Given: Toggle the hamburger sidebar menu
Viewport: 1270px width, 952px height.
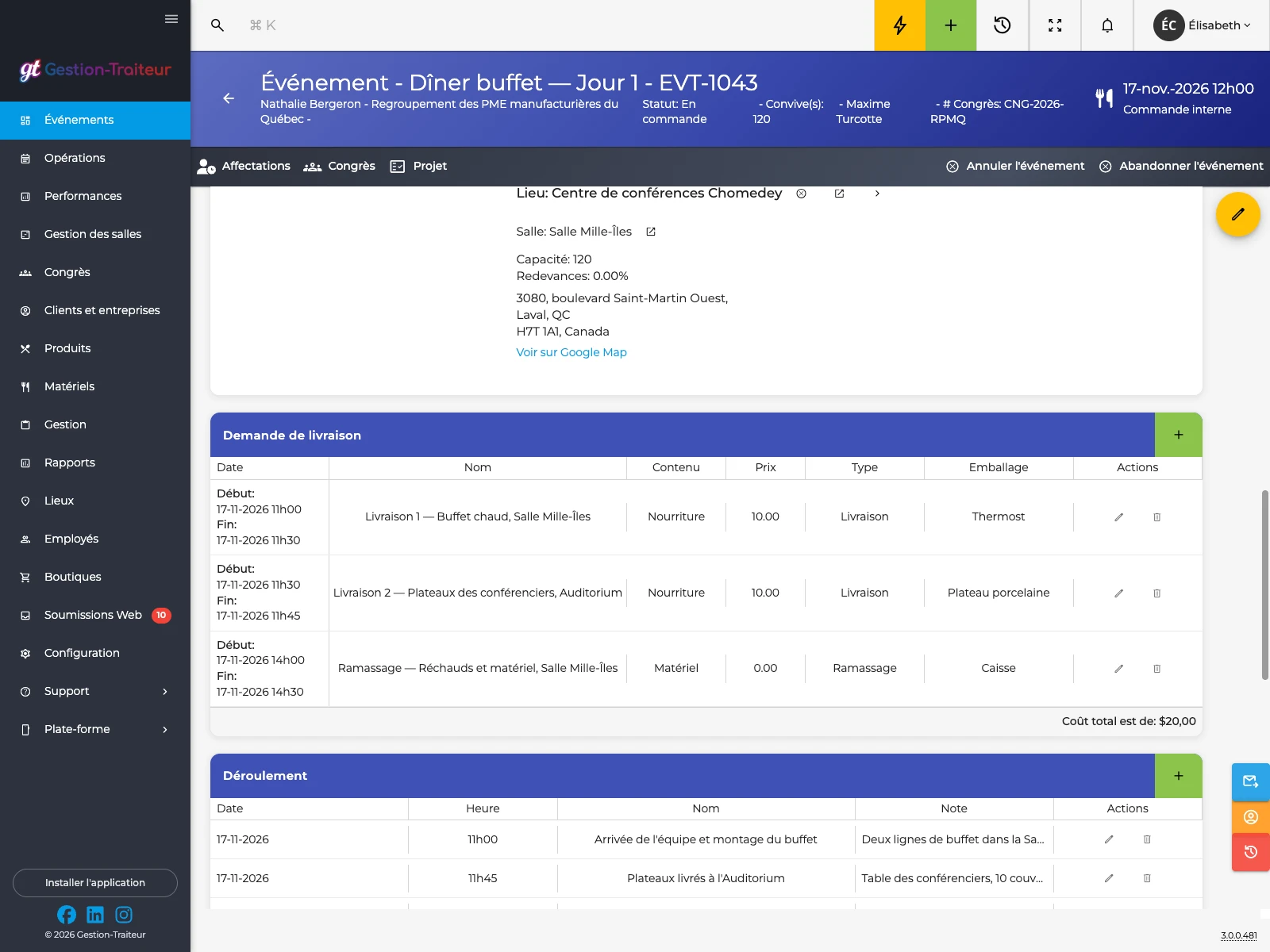Looking at the screenshot, I should (171, 19).
